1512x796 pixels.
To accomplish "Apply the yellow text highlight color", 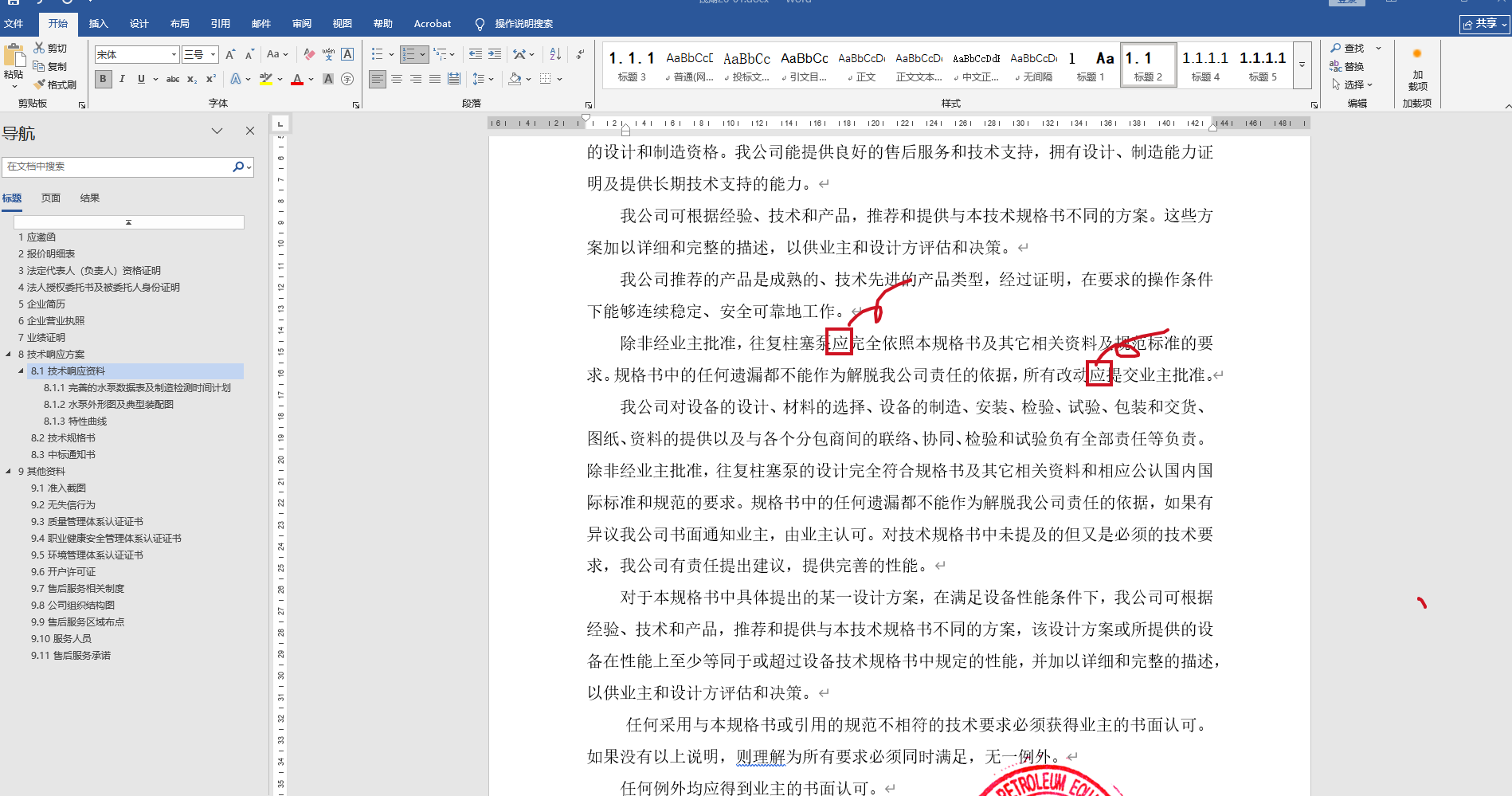I will pyautogui.click(x=266, y=79).
